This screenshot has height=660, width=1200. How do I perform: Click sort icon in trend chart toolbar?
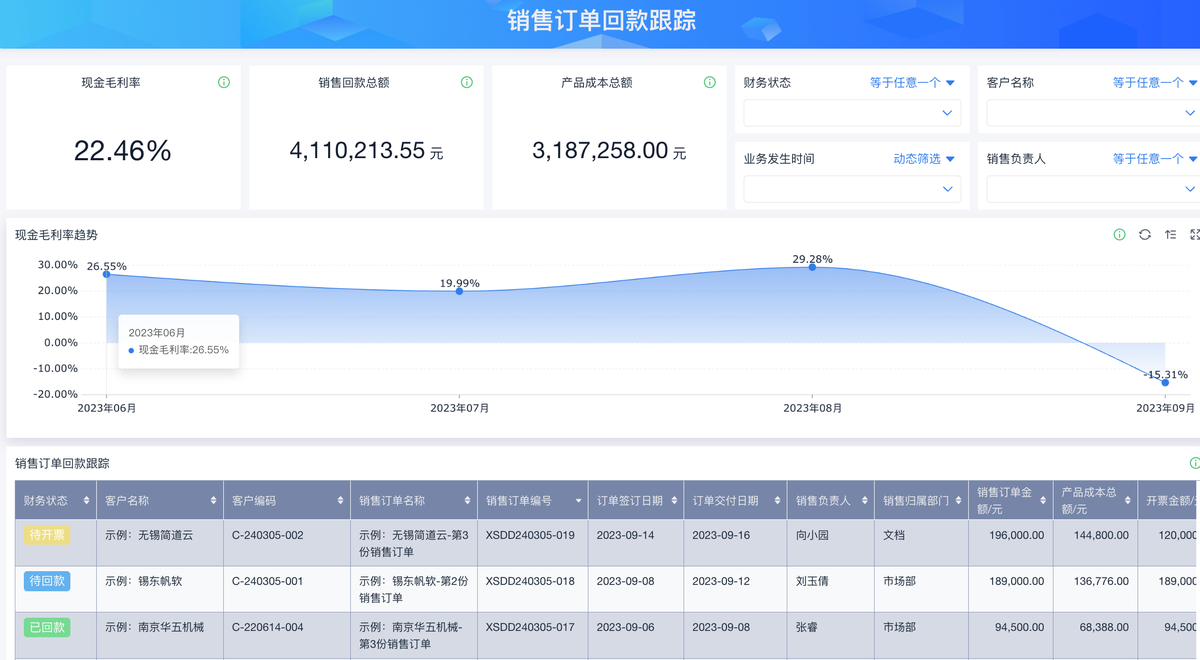(x=1170, y=235)
